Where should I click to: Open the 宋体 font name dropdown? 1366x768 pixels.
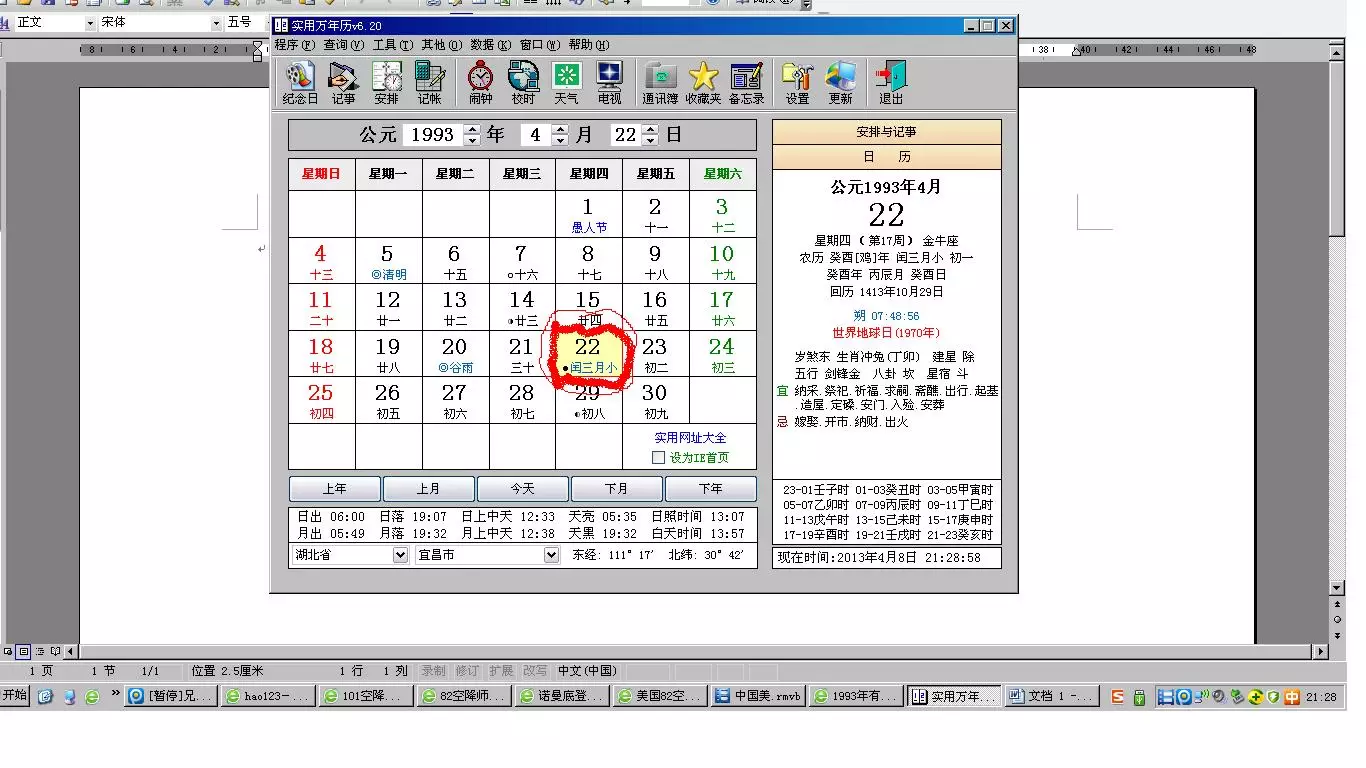pyautogui.click(x=216, y=22)
